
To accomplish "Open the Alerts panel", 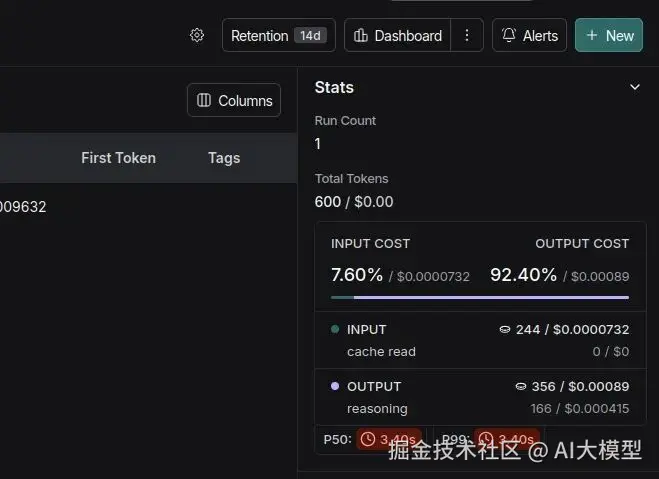I will tap(530, 35).
